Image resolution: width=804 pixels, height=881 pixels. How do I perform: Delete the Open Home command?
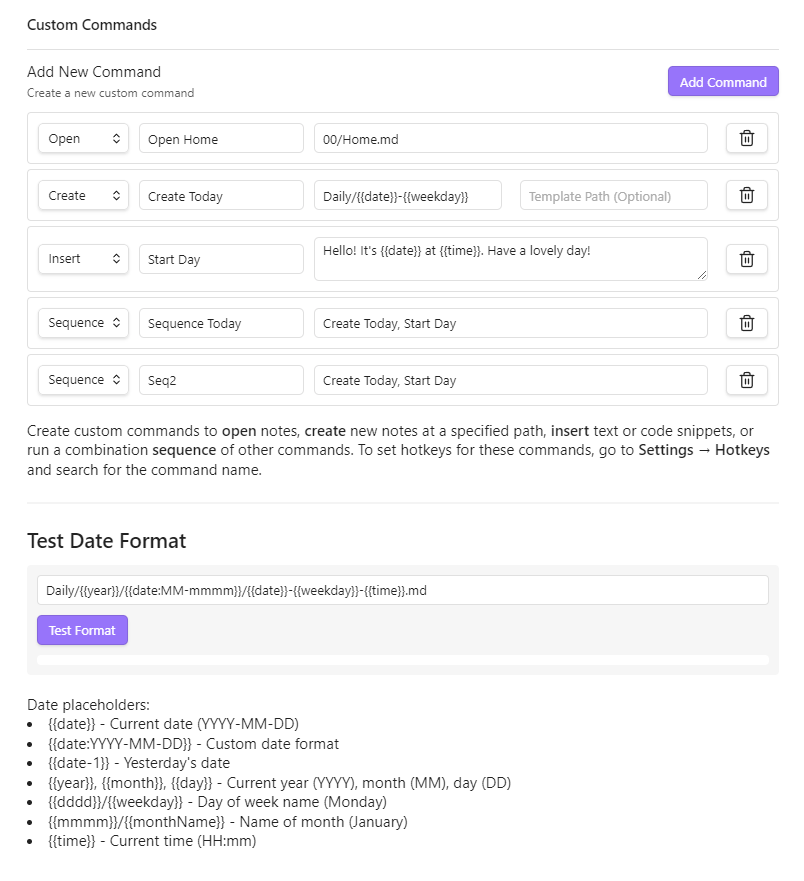click(746, 138)
